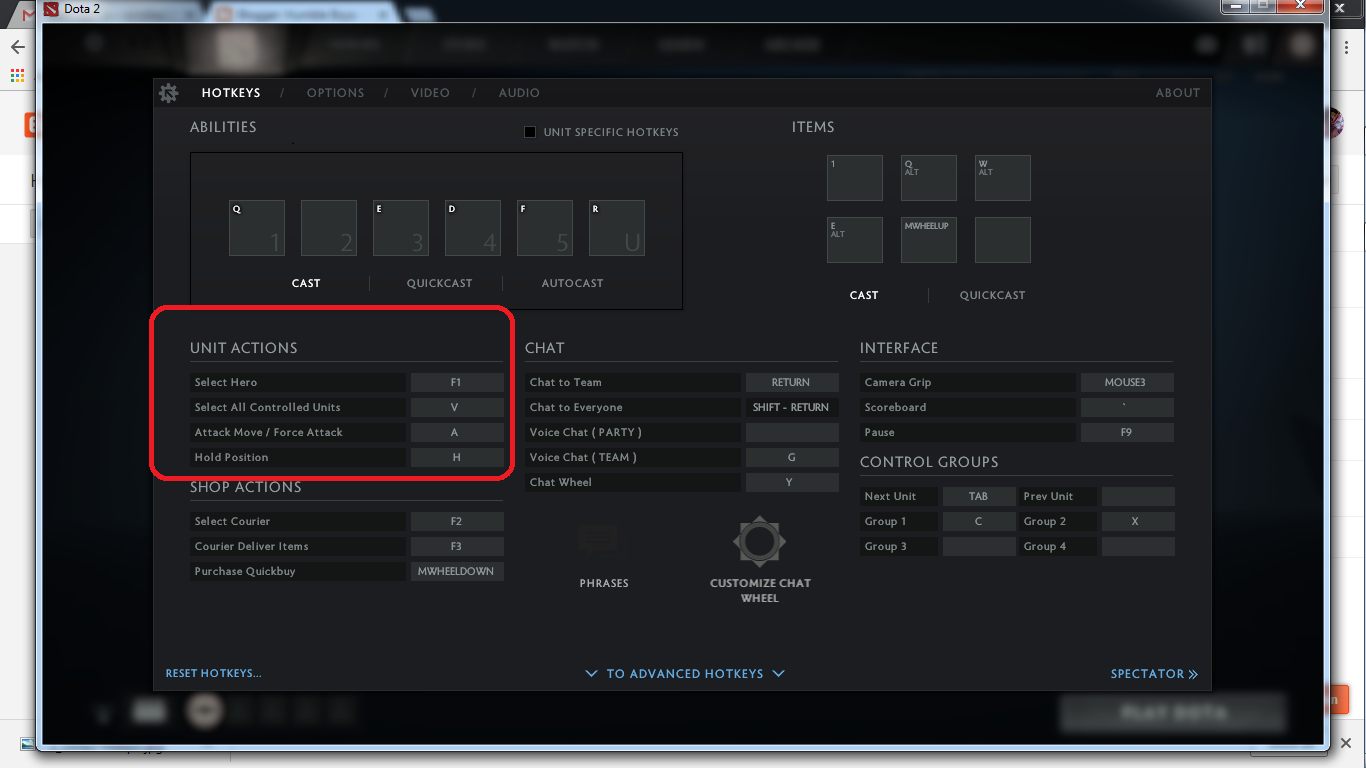1366x768 pixels.
Task: Click the Attack Move A key field
Action: [x=457, y=432]
